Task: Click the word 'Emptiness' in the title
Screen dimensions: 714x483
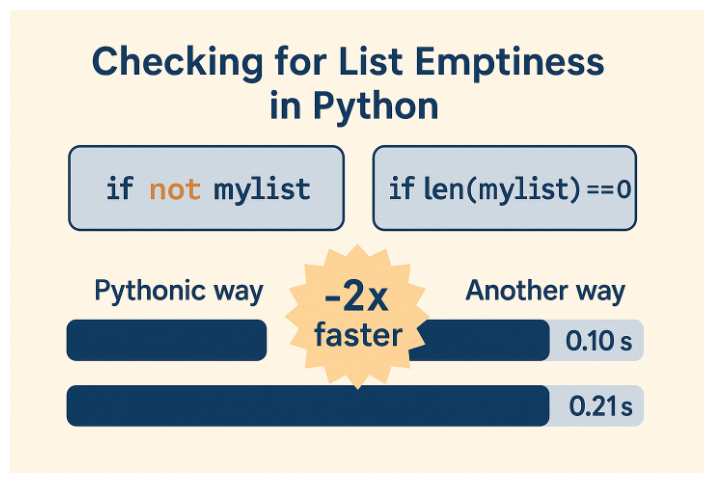Action: pos(510,64)
